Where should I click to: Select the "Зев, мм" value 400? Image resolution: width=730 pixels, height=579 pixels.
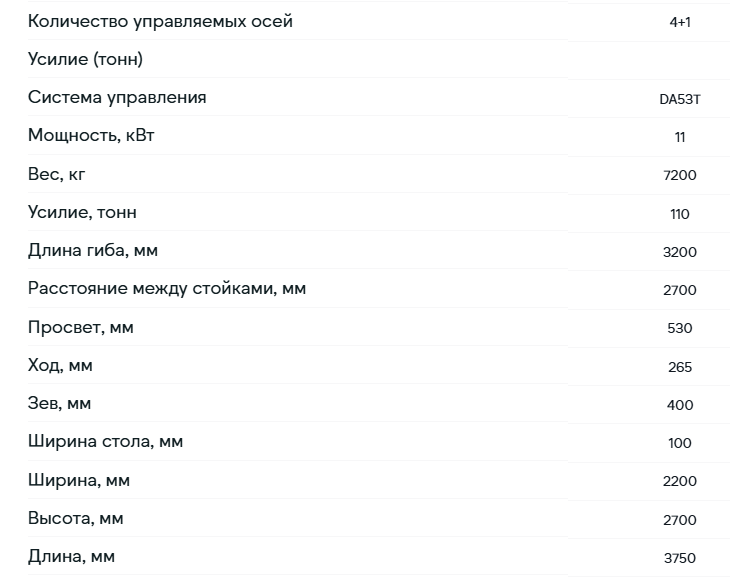tap(680, 405)
